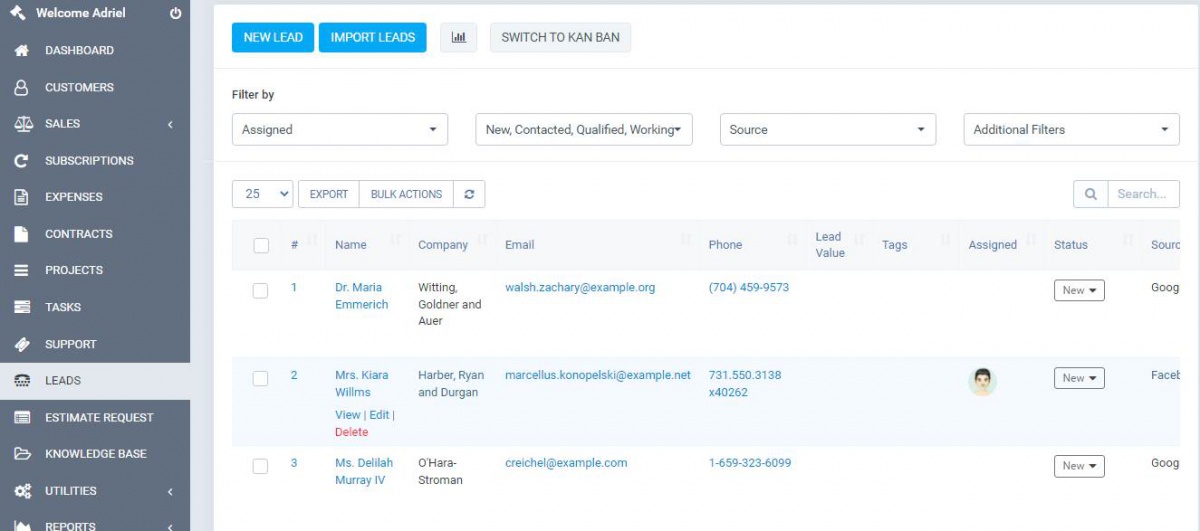Open the Assigned filter dropdown
The height and width of the screenshot is (531, 1200).
[340, 129]
